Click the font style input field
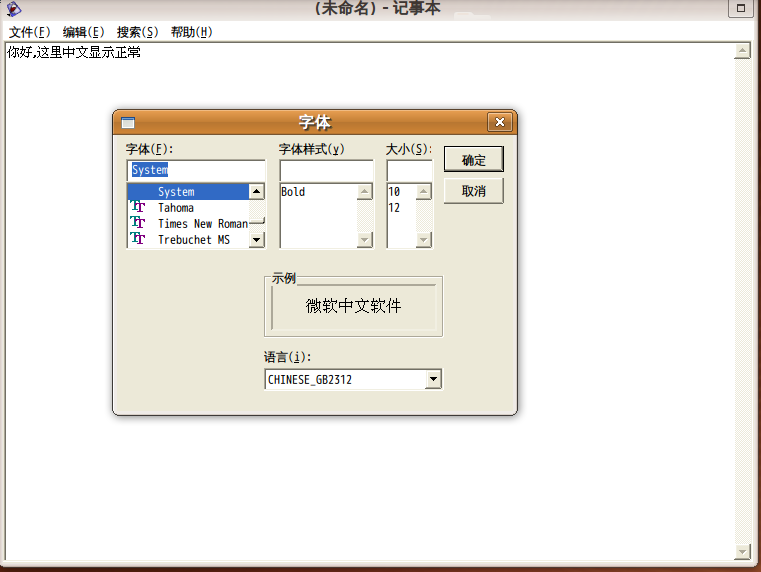Image resolution: width=761 pixels, height=572 pixels. coord(327,170)
